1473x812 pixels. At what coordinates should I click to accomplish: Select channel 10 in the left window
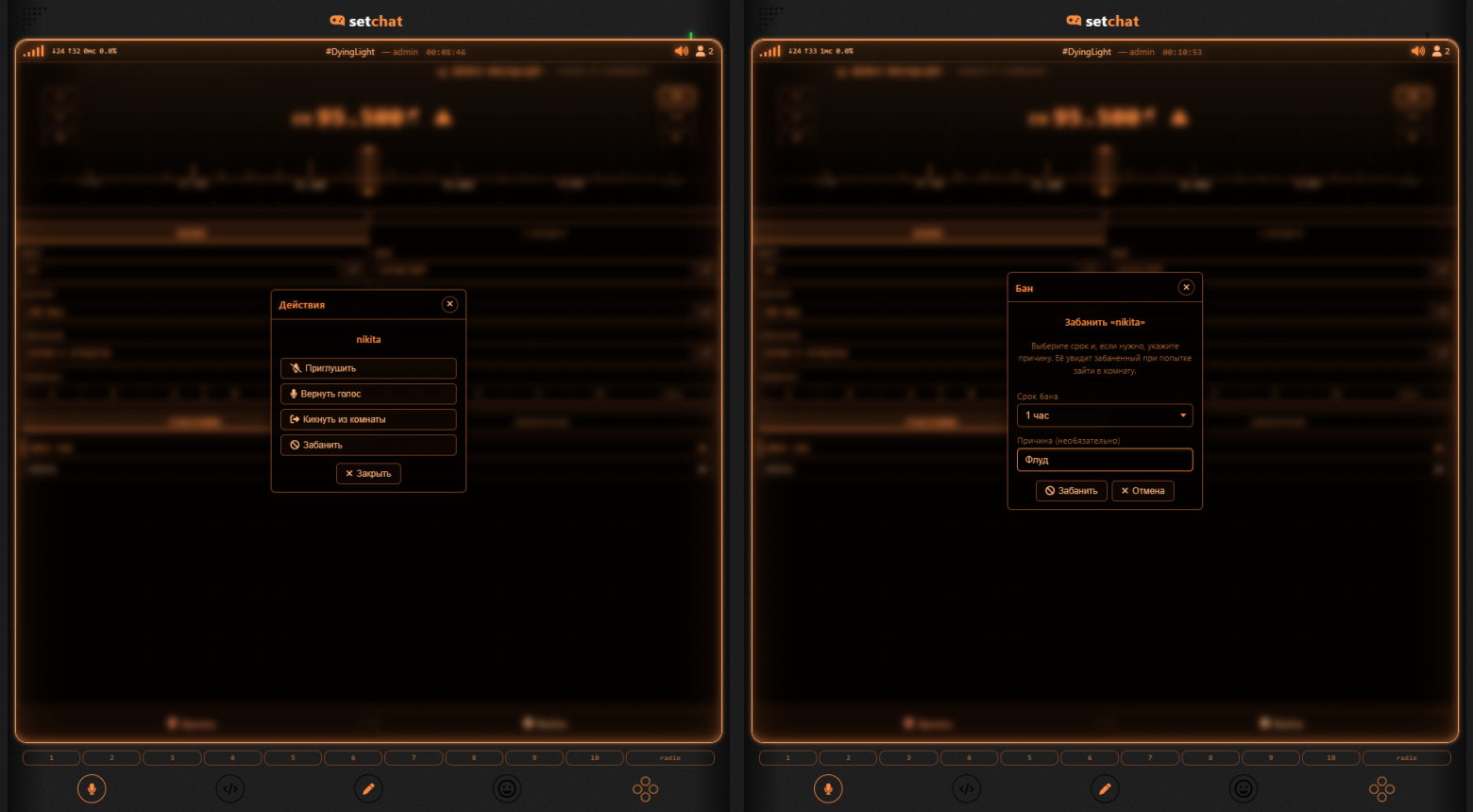(595, 757)
